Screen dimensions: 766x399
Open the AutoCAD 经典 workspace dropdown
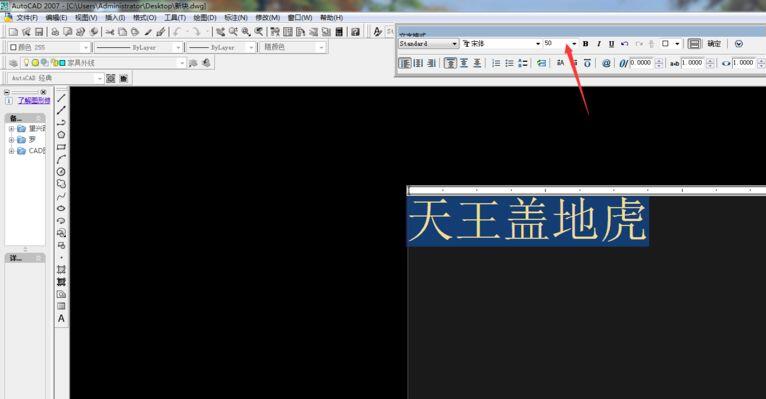[x=100, y=78]
